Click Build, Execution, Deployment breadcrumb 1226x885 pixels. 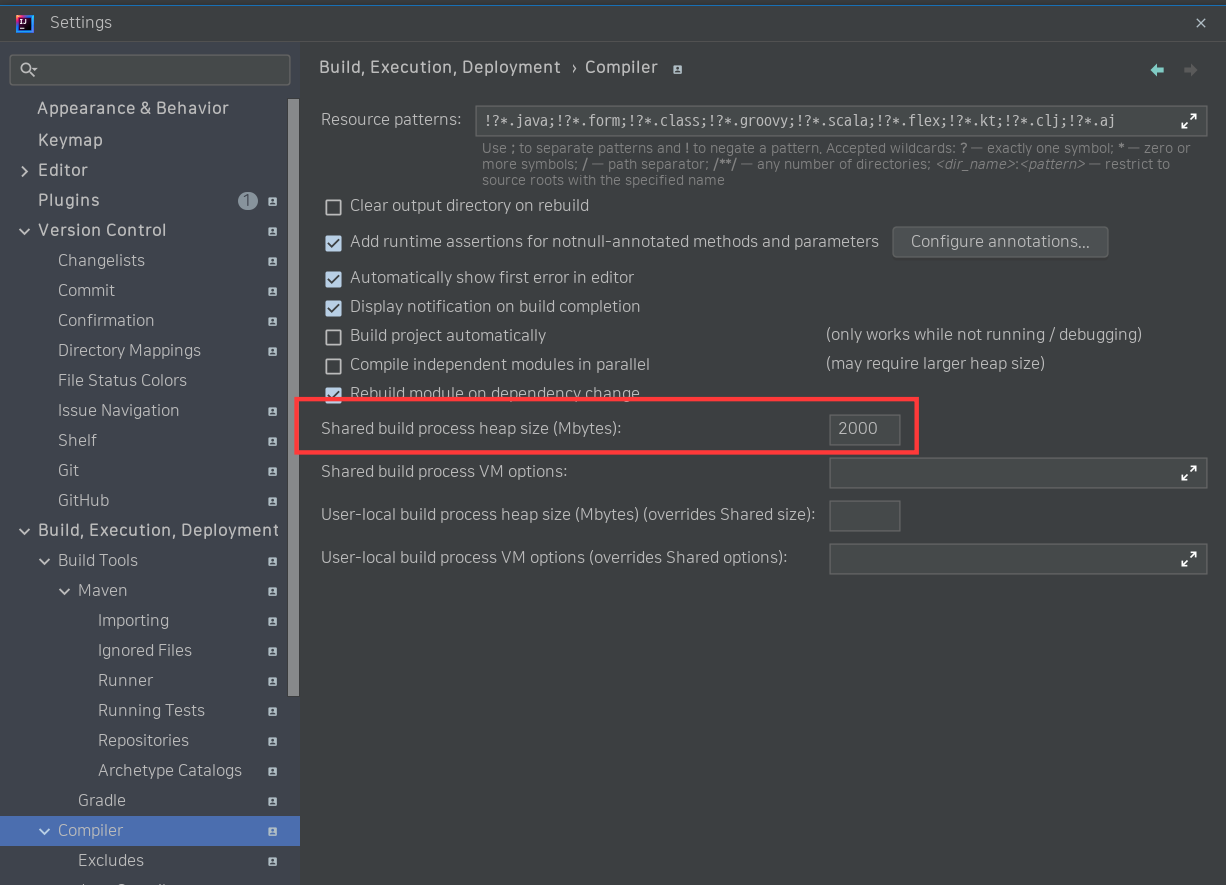(x=440, y=67)
